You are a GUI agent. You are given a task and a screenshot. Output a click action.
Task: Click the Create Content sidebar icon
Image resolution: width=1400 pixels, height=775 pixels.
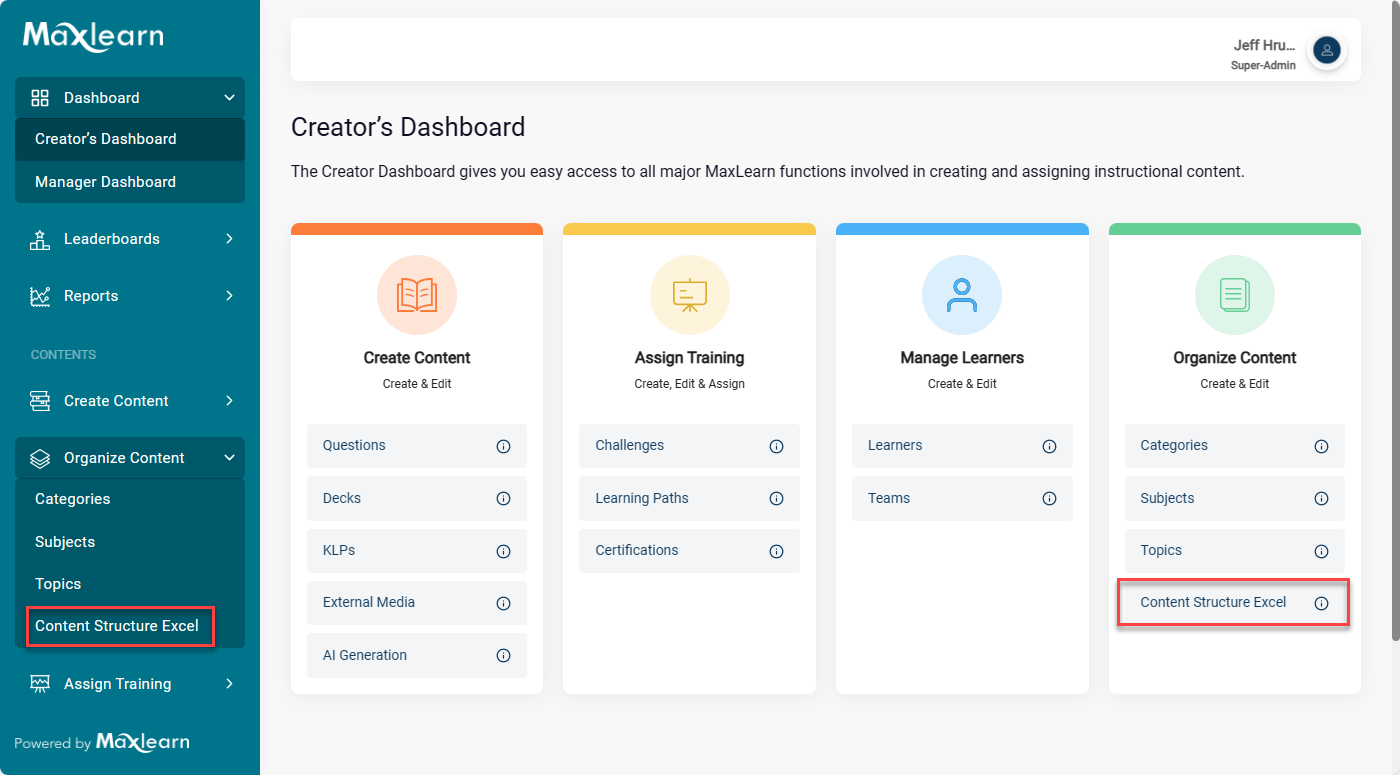(40, 401)
